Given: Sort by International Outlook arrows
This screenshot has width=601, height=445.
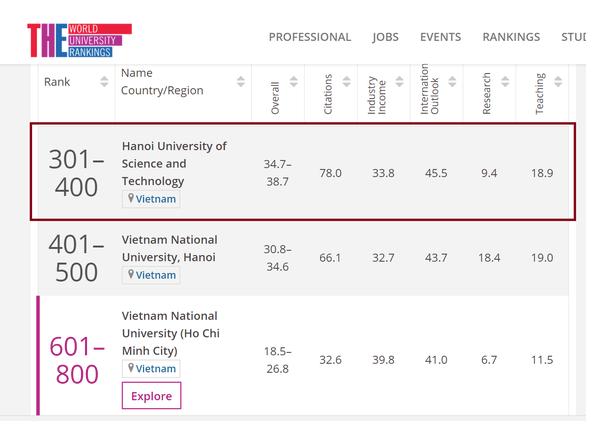Looking at the screenshot, I should click(x=451, y=82).
